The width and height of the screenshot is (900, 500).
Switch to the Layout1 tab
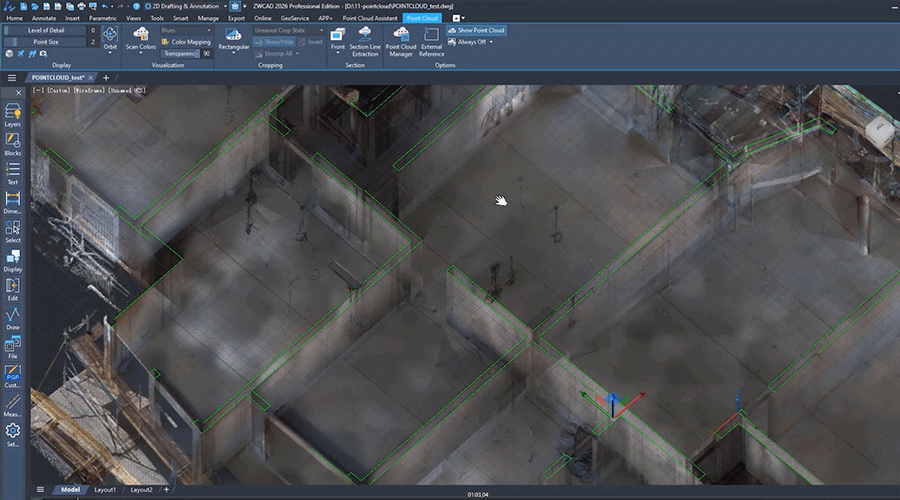(x=105, y=490)
